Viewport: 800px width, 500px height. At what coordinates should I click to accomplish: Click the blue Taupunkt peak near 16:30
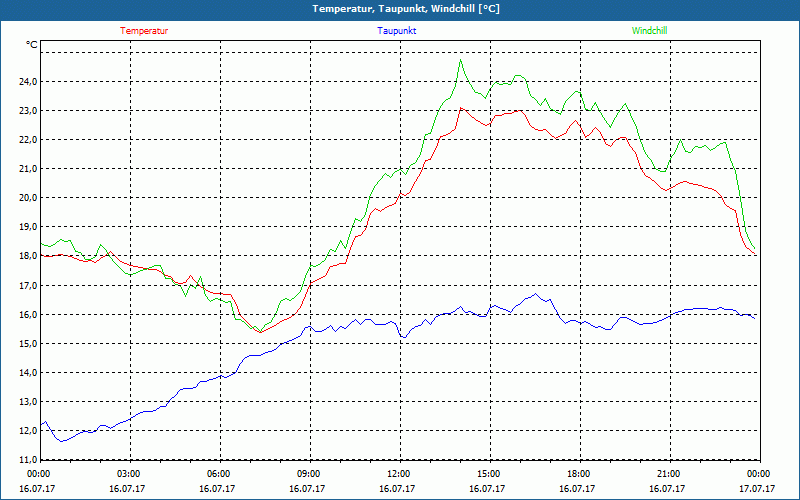click(535, 294)
